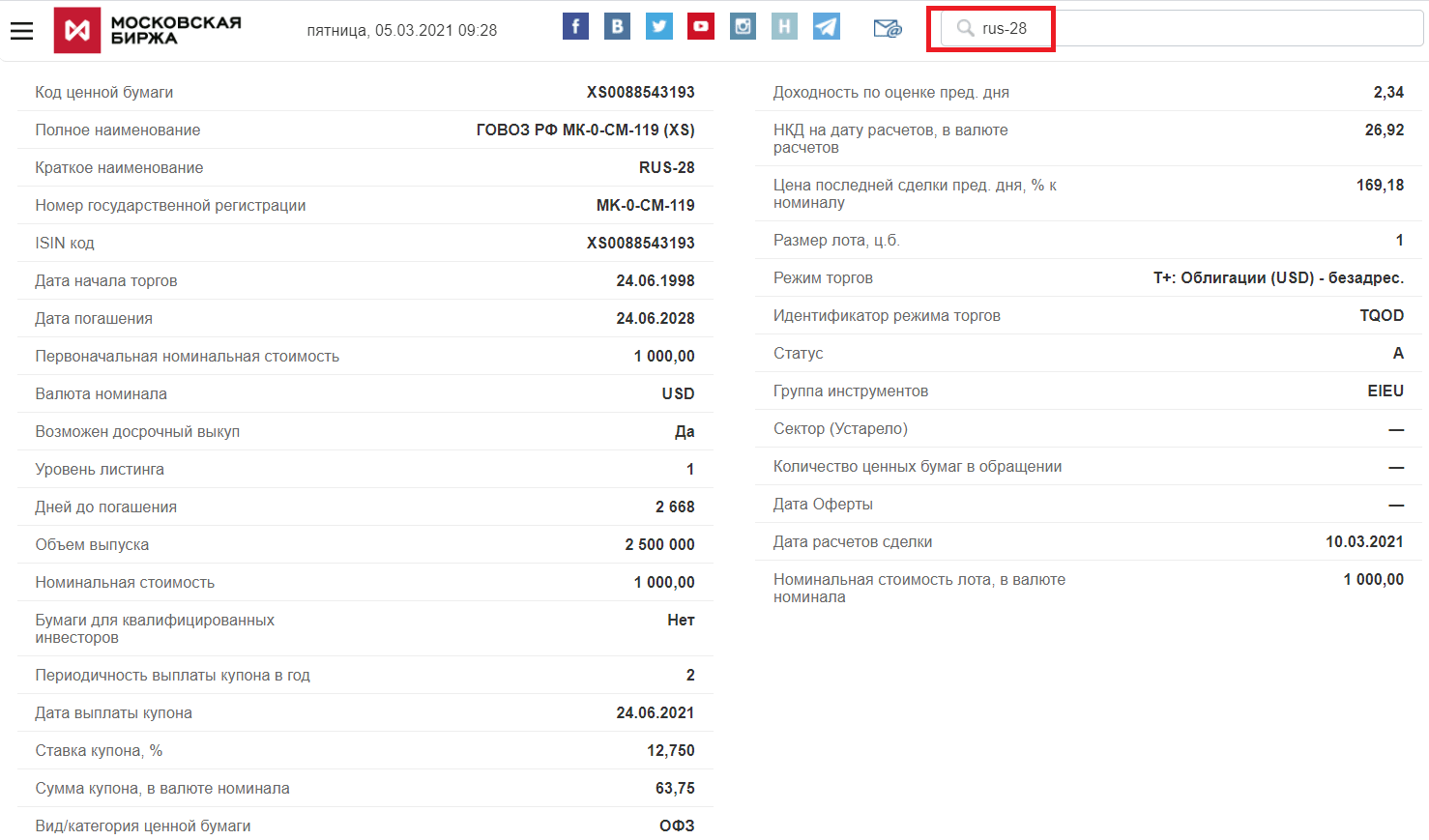Screen dimensions: 1429x840
Task: Select full name ГОВОЗ РФ МК-0-СМ-119 (XS)
Action: tap(586, 130)
